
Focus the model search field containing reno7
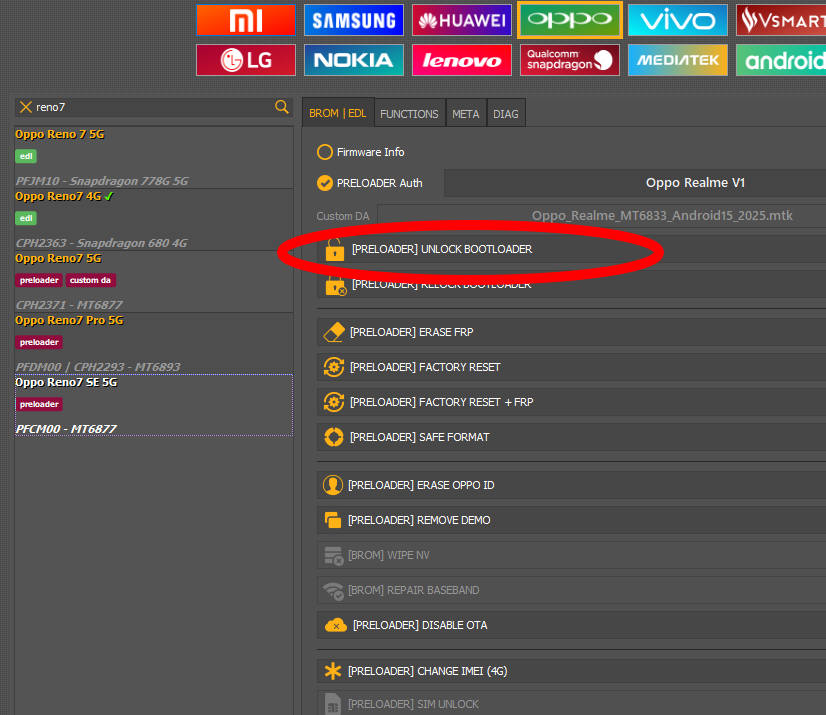(153, 107)
